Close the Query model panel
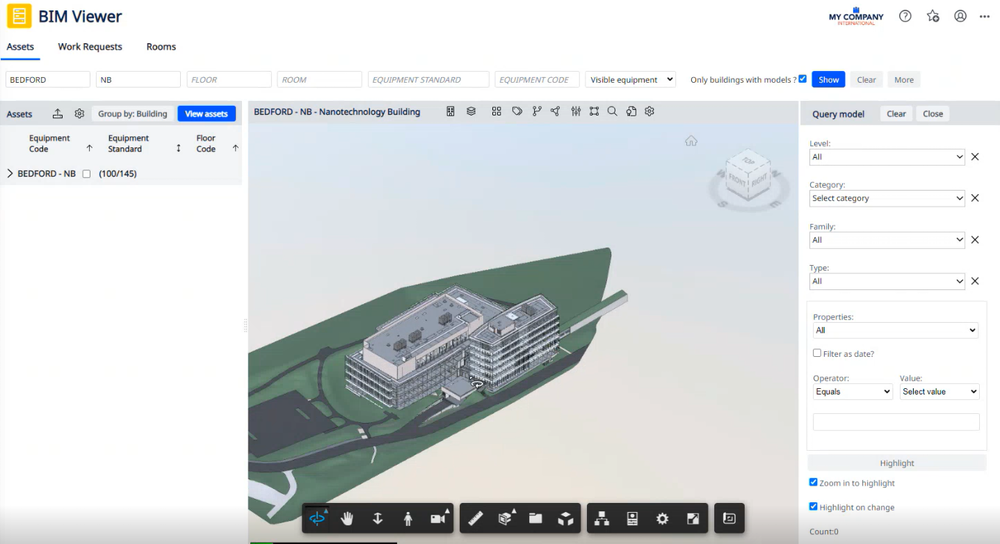This screenshot has height=544, width=1000. [x=932, y=114]
